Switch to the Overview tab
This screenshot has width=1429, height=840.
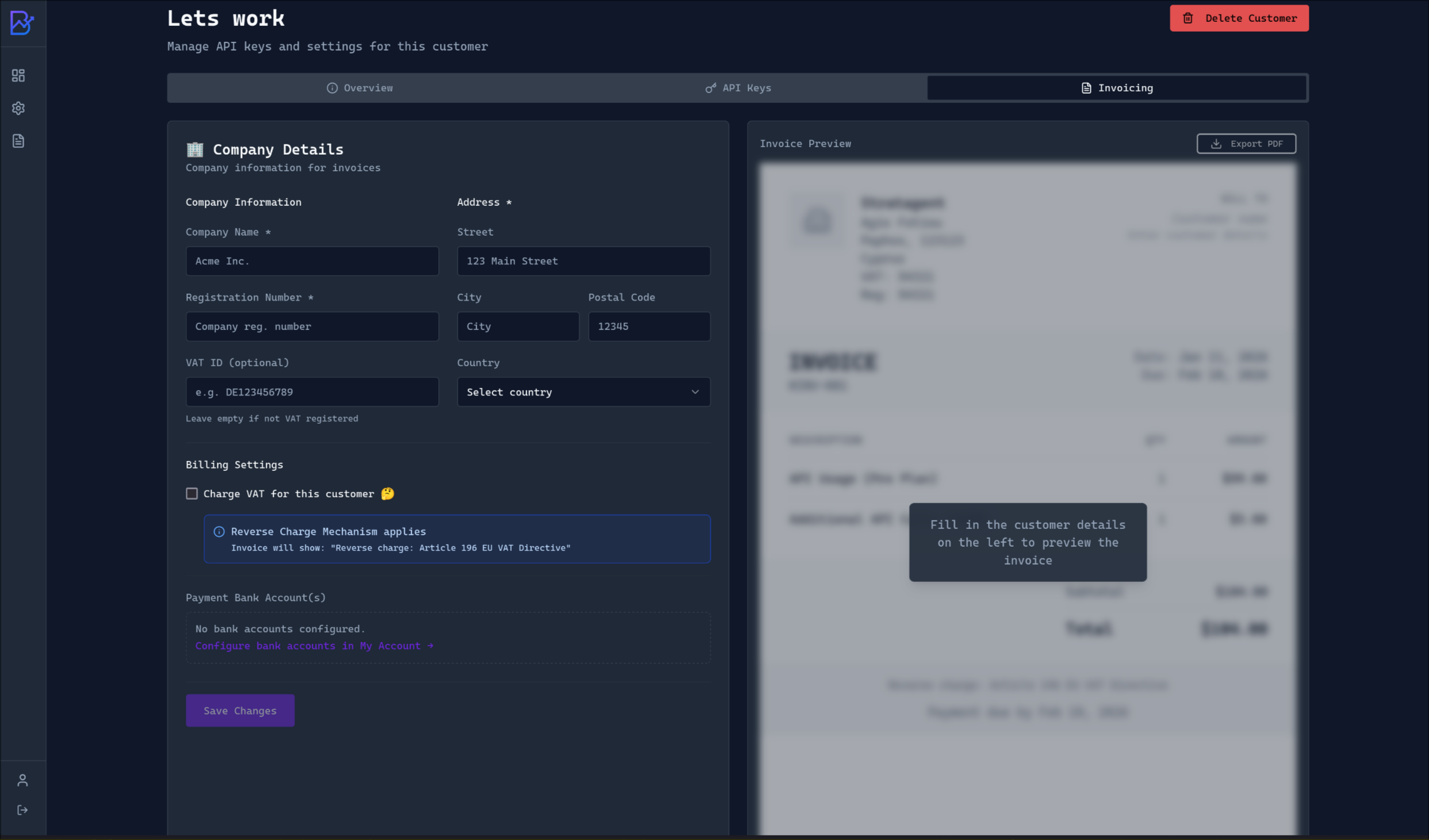pyautogui.click(x=360, y=88)
